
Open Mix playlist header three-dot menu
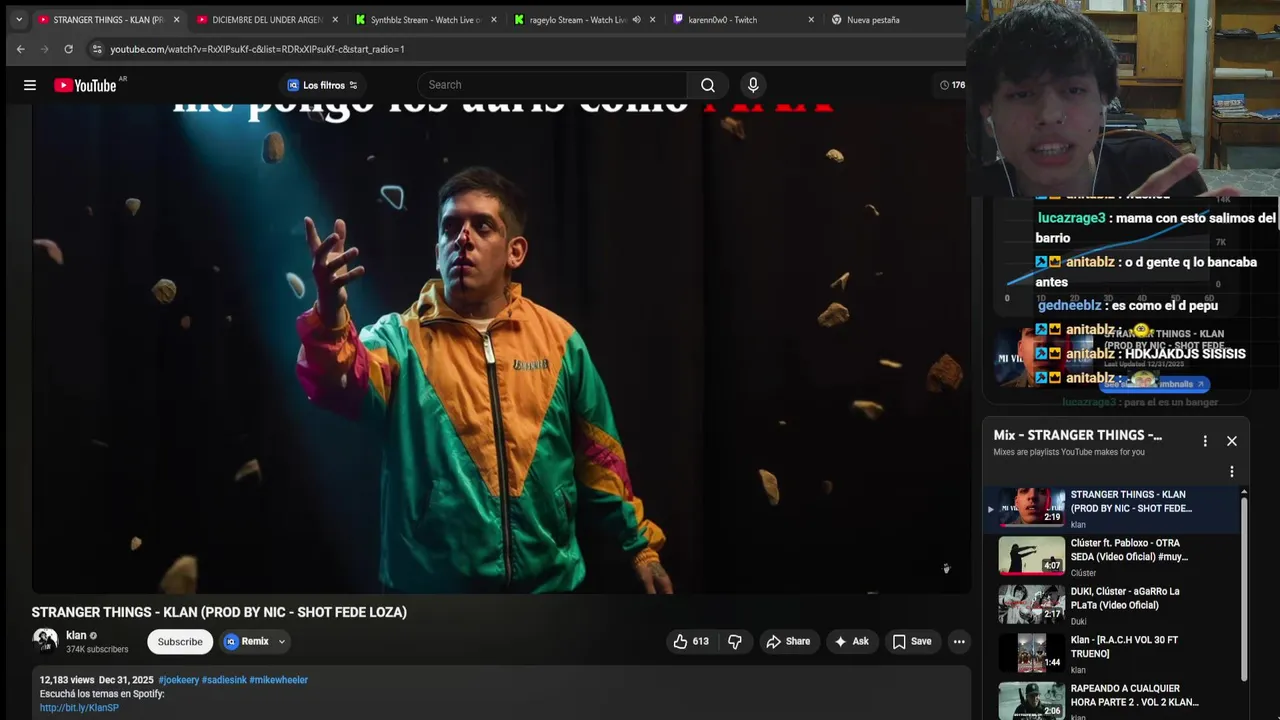coord(1205,441)
